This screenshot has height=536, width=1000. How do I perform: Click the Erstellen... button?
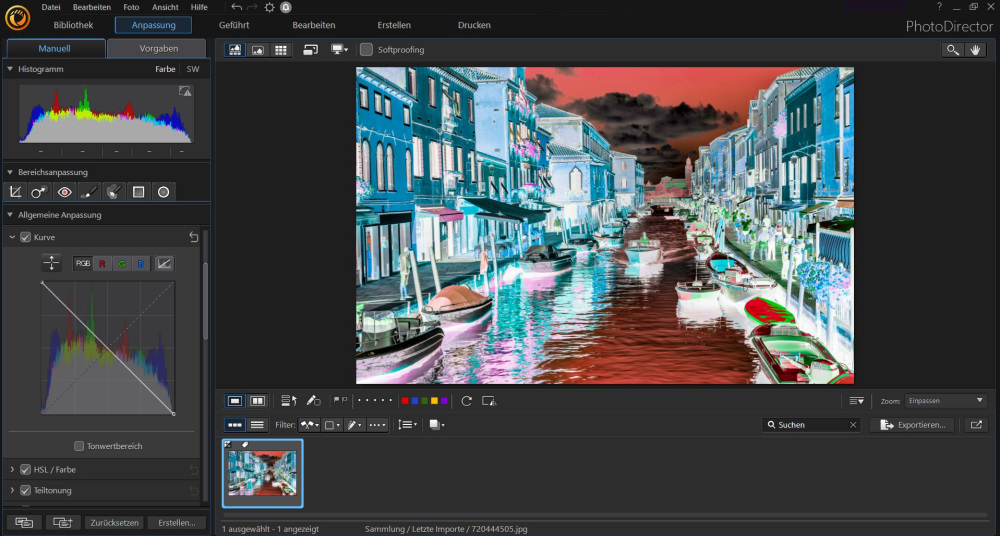point(177,523)
